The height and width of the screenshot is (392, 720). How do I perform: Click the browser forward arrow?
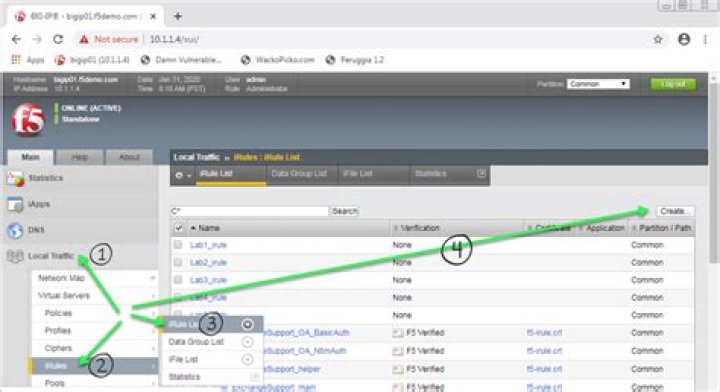tap(37, 39)
